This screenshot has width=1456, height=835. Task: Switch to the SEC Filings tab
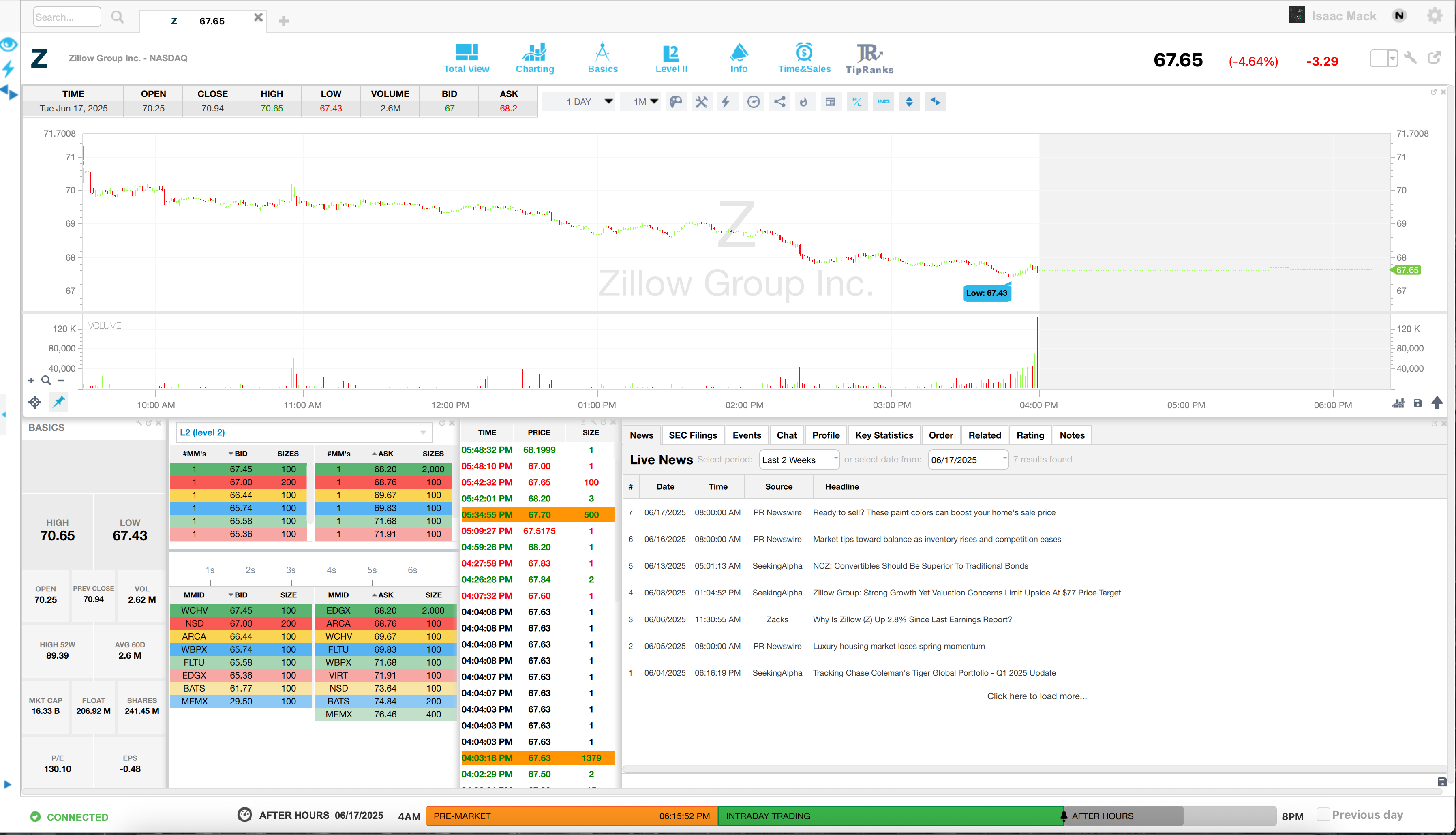tap(693, 435)
